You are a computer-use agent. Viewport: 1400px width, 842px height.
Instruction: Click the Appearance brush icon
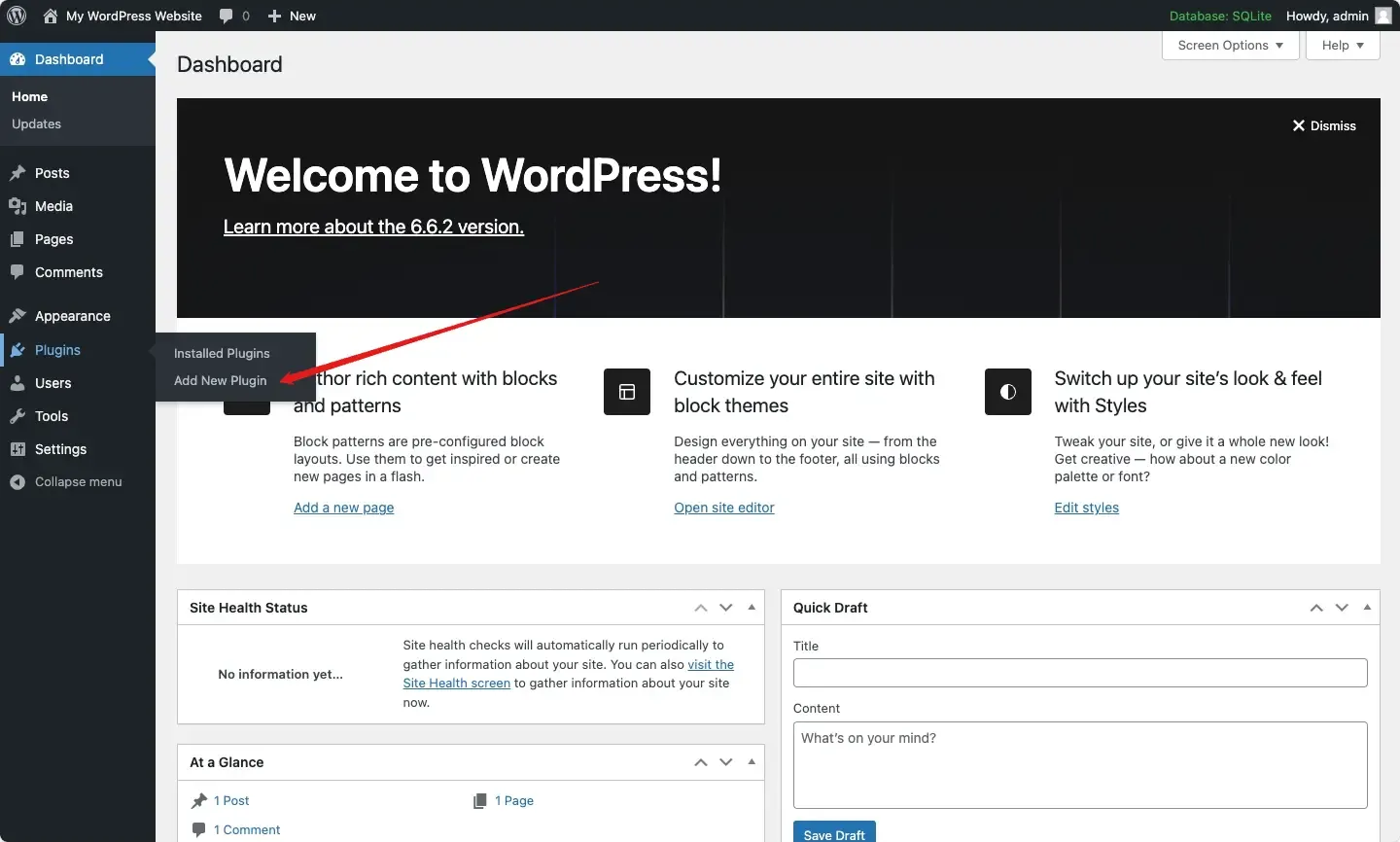(17, 316)
